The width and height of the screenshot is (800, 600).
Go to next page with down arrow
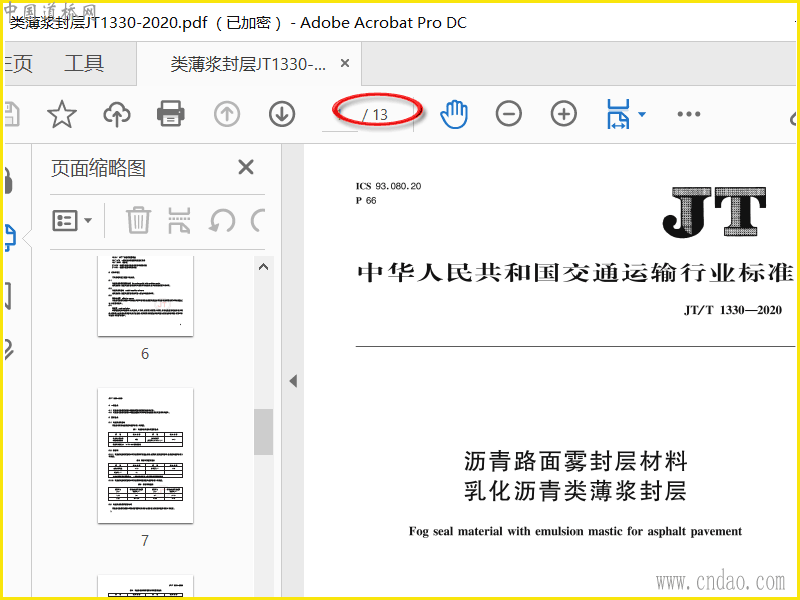tap(282, 114)
